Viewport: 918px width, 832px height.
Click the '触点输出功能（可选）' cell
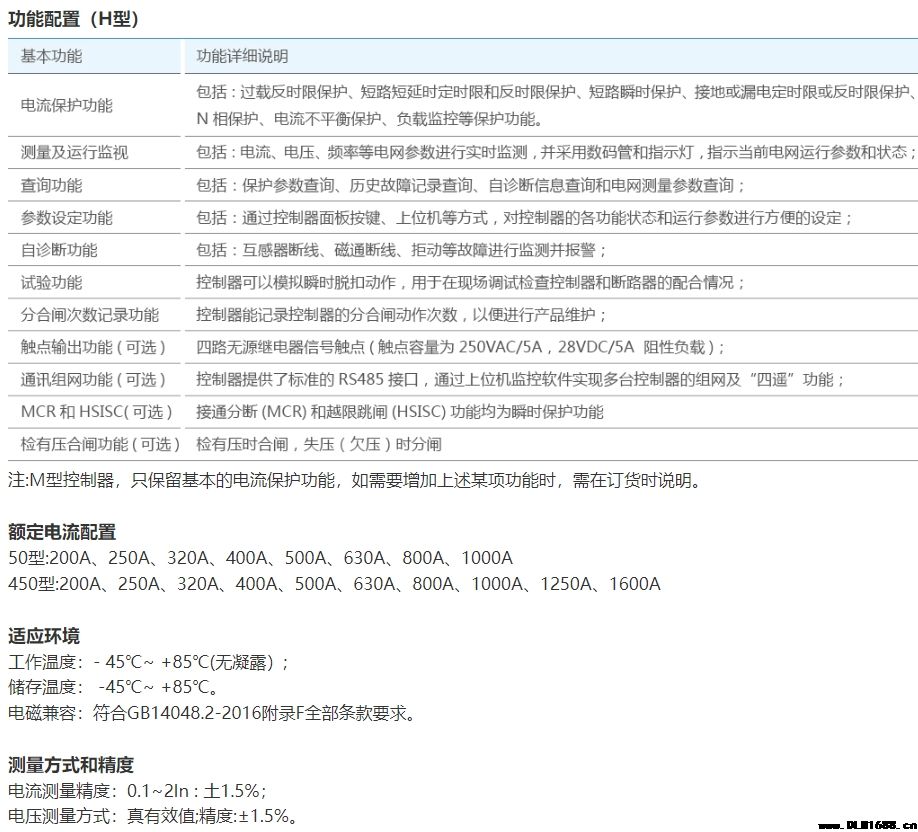(x=94, y=347)
